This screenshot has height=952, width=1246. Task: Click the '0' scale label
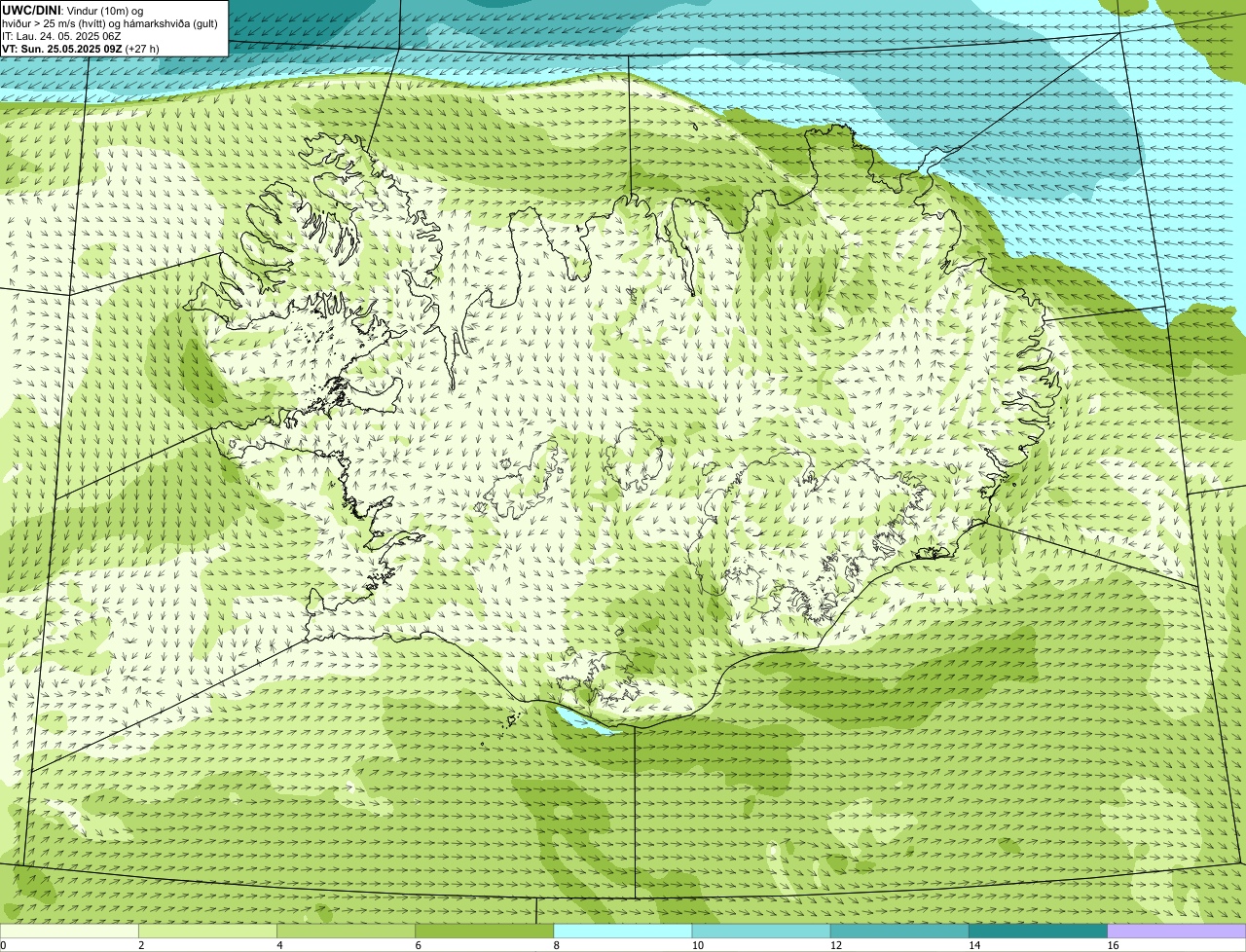click(3, 945)
